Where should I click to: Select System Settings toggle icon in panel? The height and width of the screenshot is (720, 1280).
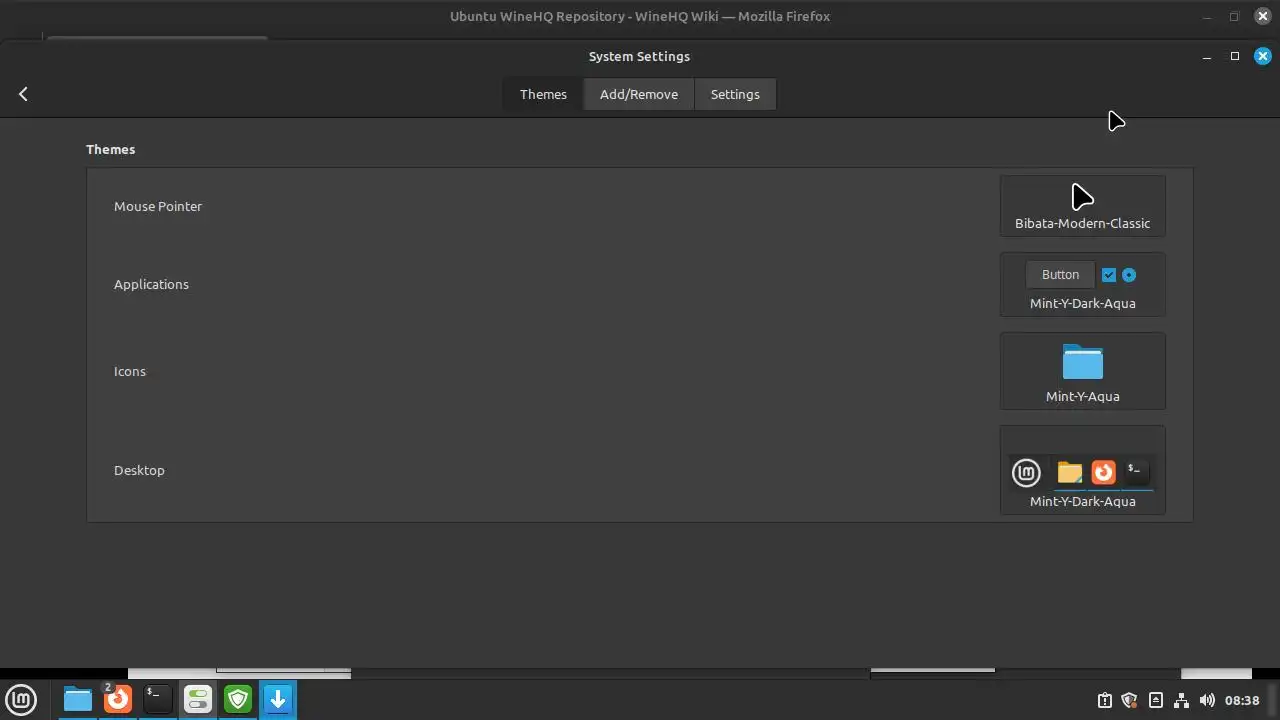click(x=198, y=699)
